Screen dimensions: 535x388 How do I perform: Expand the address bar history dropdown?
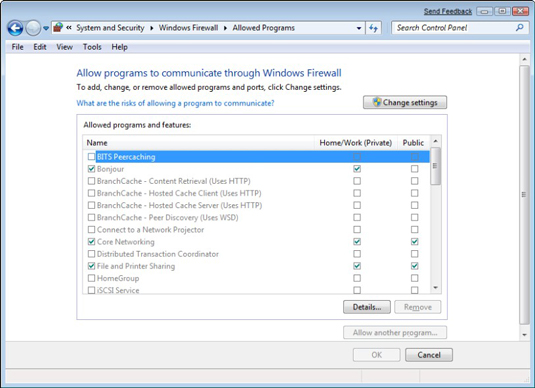[x=359, y=28]
